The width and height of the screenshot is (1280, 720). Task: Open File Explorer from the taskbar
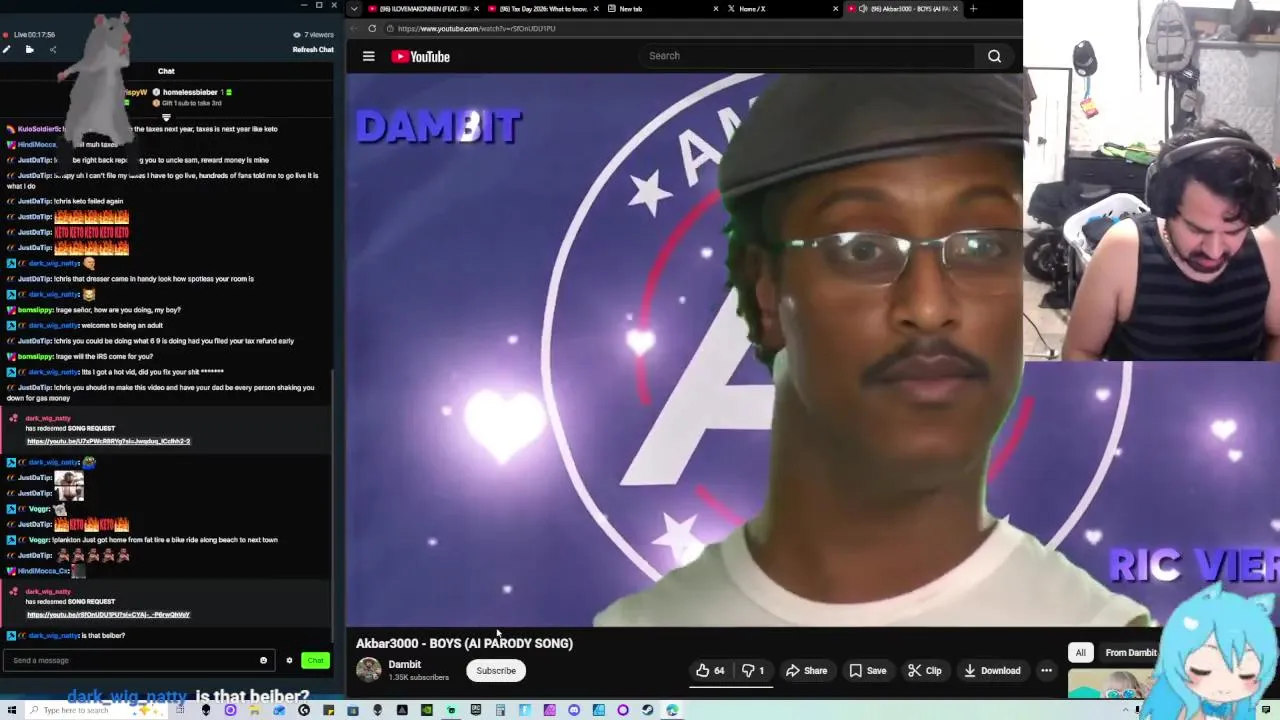click(254, 710)
